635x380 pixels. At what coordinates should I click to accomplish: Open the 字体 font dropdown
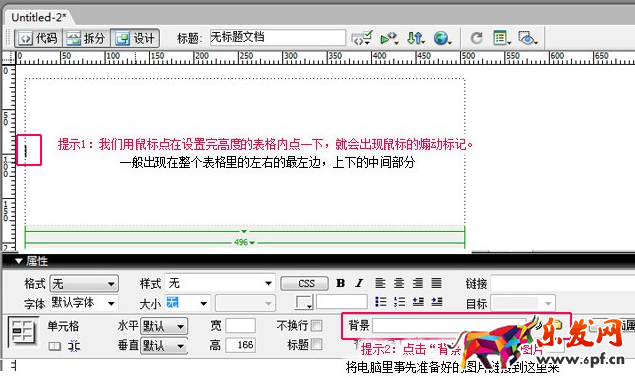pyautogui.click(x=84, y=303)
